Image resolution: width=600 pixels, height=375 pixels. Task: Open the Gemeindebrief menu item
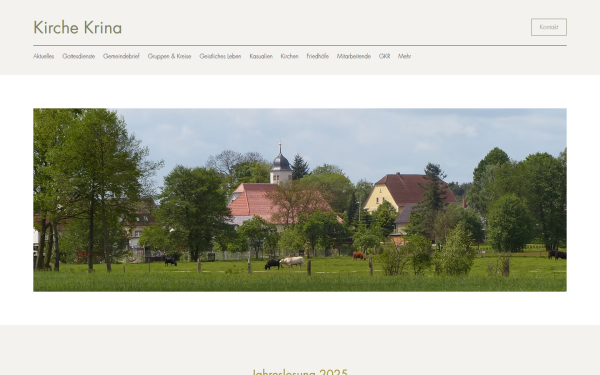121,56
